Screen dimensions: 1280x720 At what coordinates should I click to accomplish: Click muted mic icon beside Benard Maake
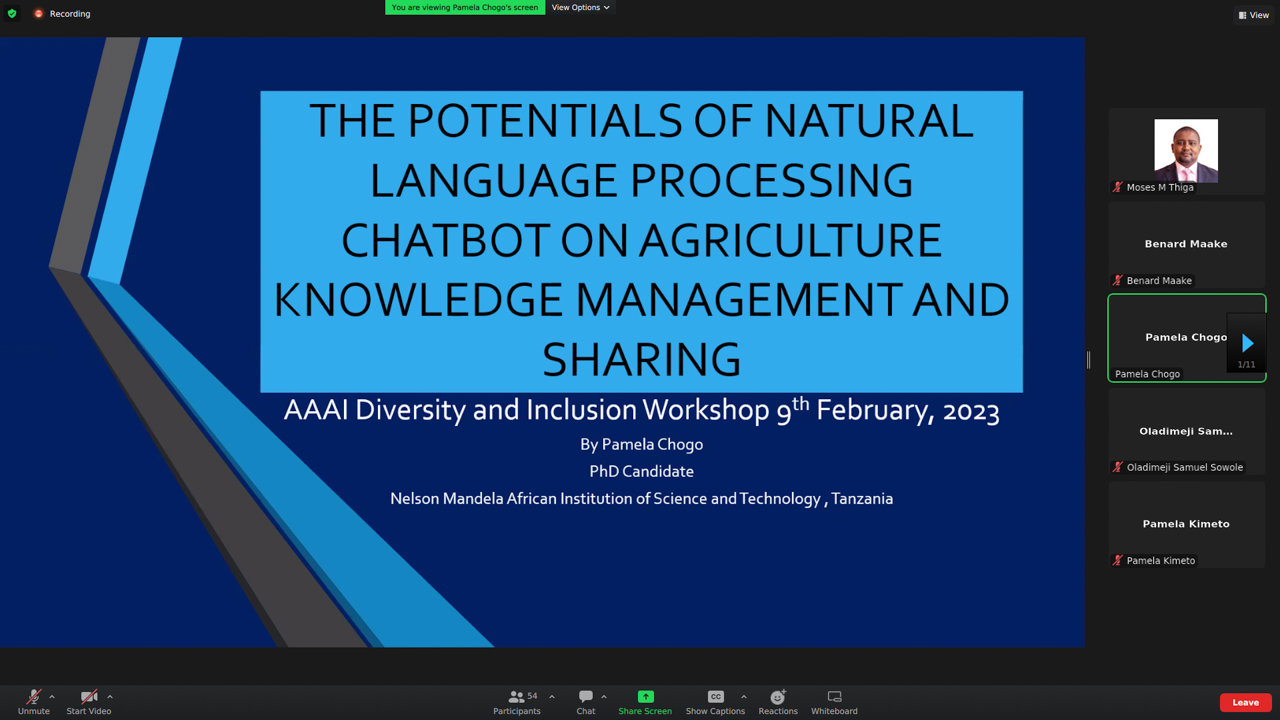point(1118,280)
